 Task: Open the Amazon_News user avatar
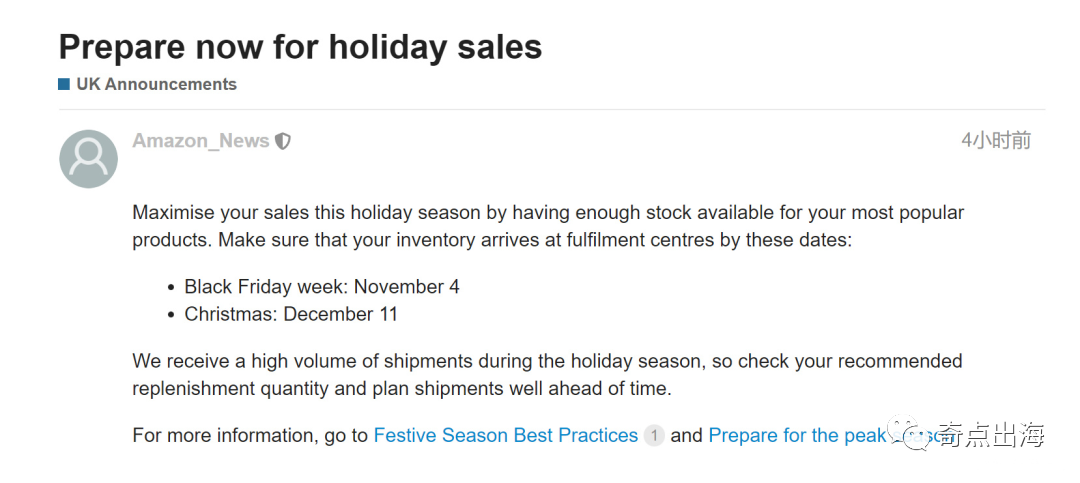point(88,159)
